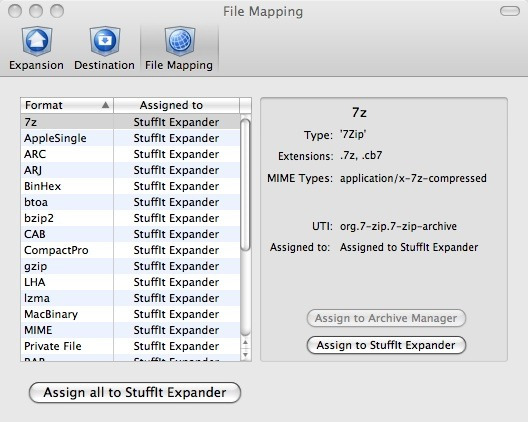Select the CompactPro format row

click(x=130, y=250)
